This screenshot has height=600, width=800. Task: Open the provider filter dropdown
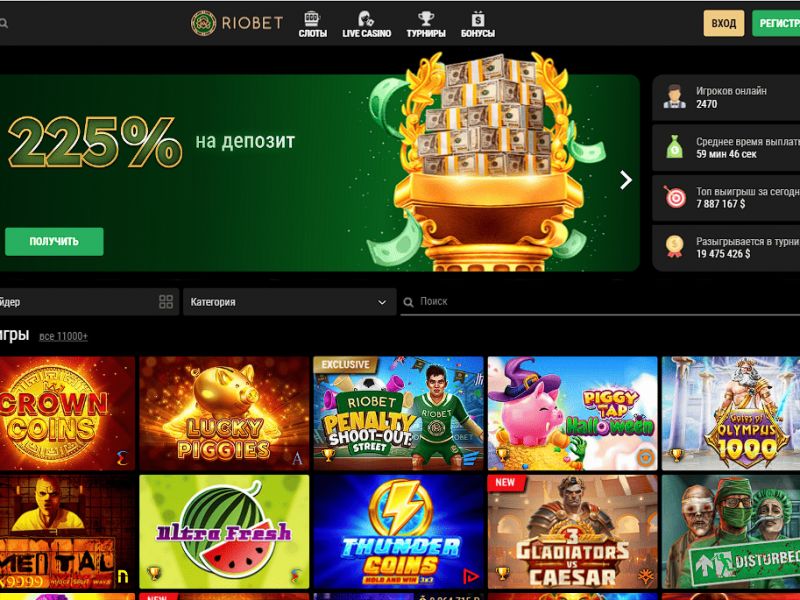(x=89, y=302)
